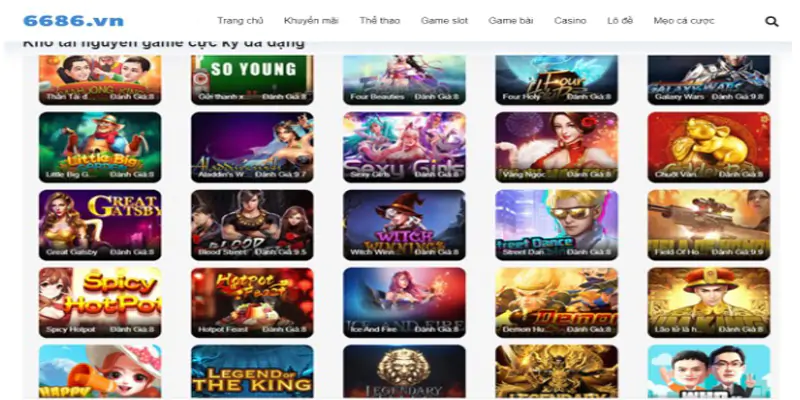Image resolution: width=800 pixels, height=400 pixels.
Task: Play the Legend of the King game
Action: pos(252,372)
